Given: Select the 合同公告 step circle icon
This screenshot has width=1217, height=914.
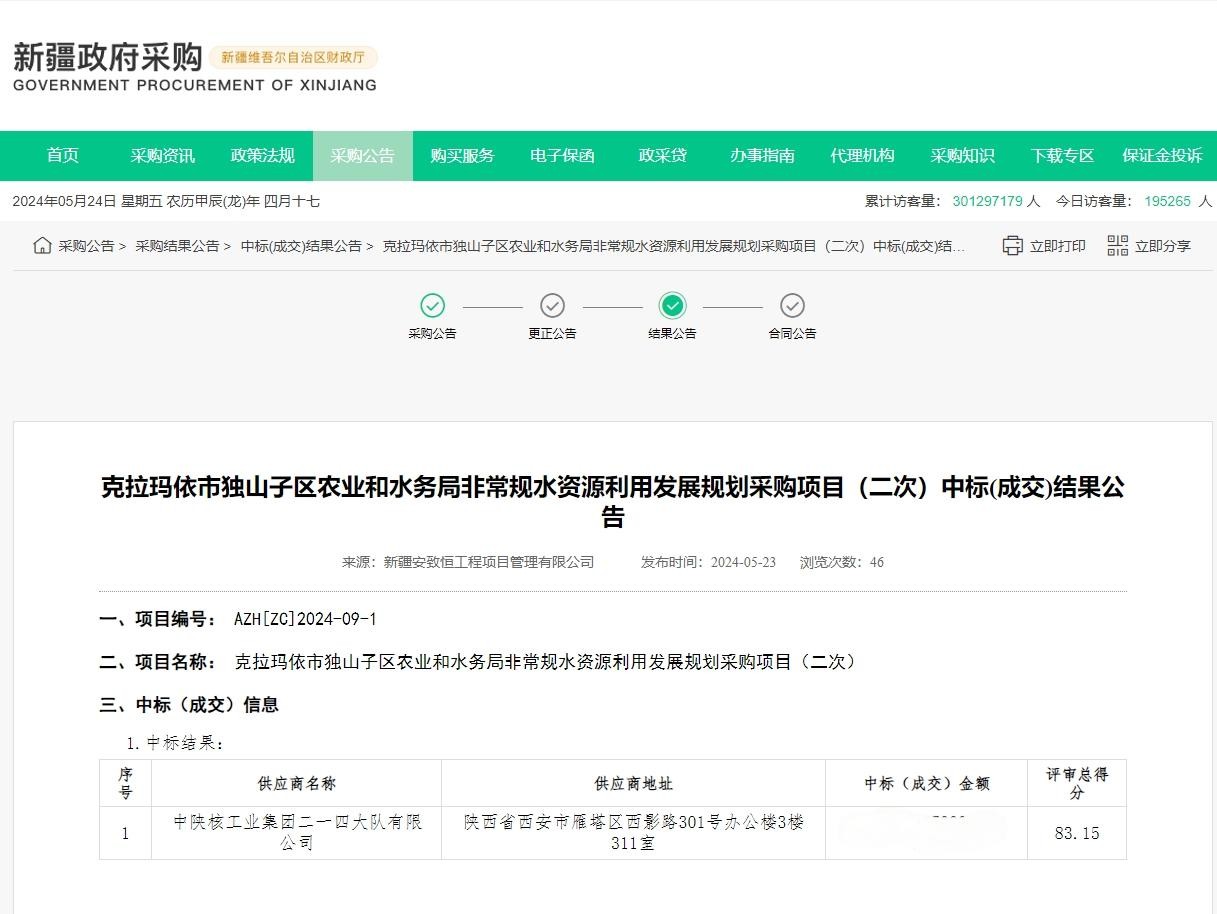Looking at the screenshot, I should 792,306.
